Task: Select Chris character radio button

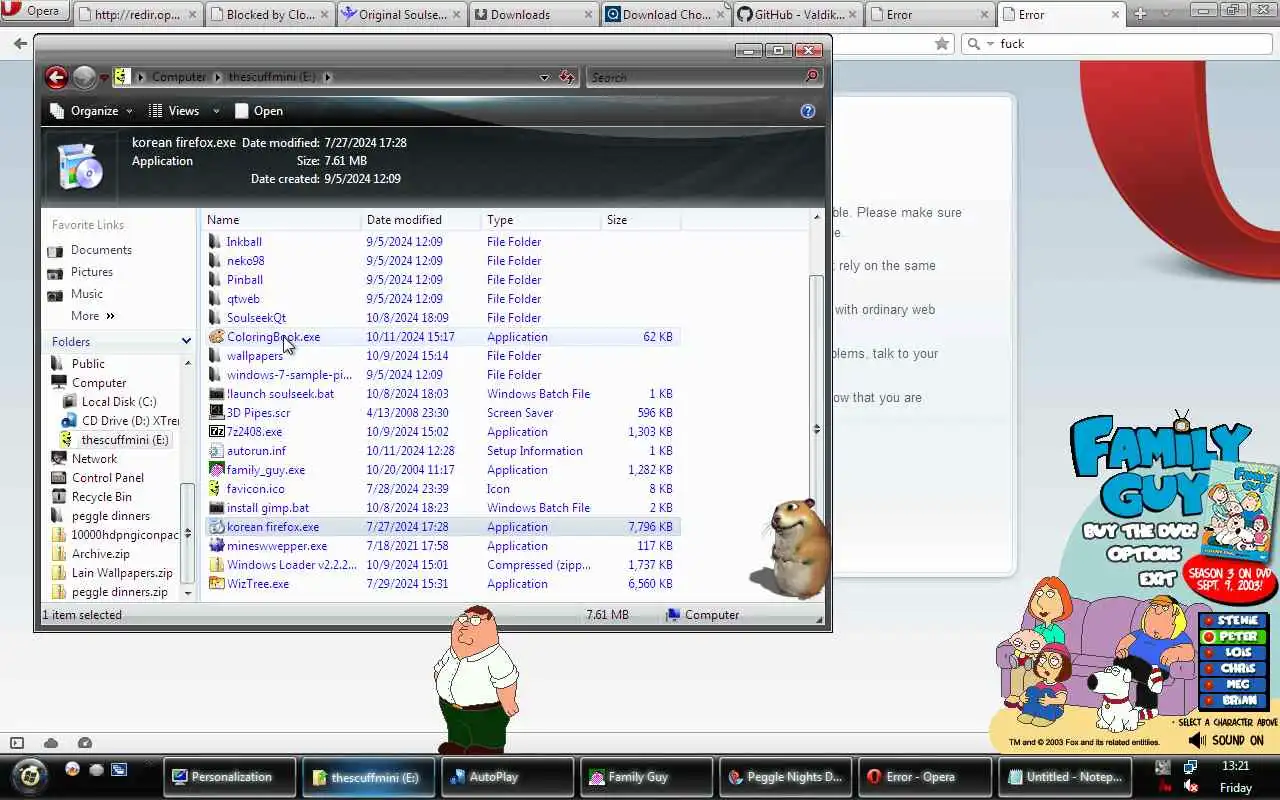Action: coord(1209,669)
